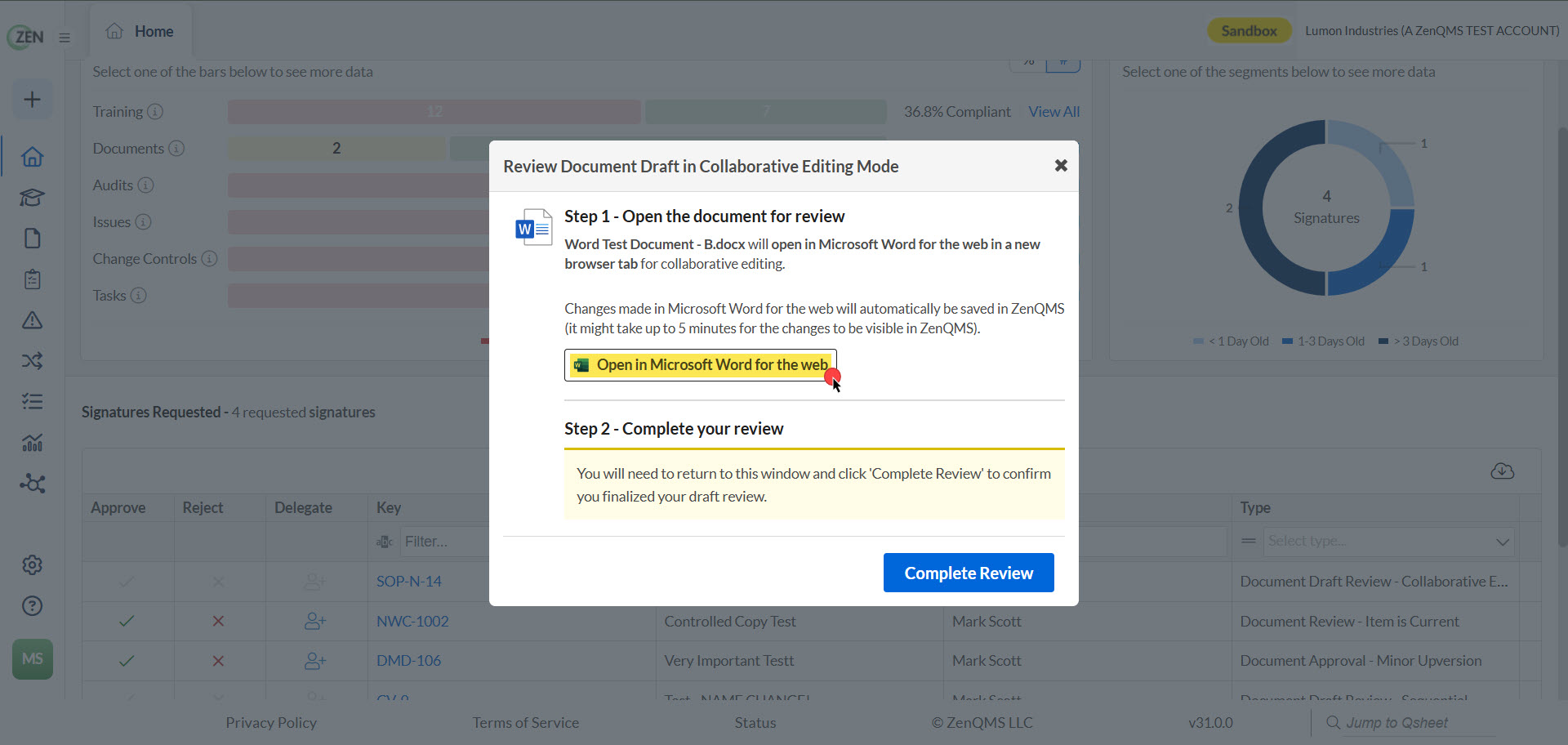Delegate the DMD-106 signature request
1568x745 pixels.
(x=315, y=661)
